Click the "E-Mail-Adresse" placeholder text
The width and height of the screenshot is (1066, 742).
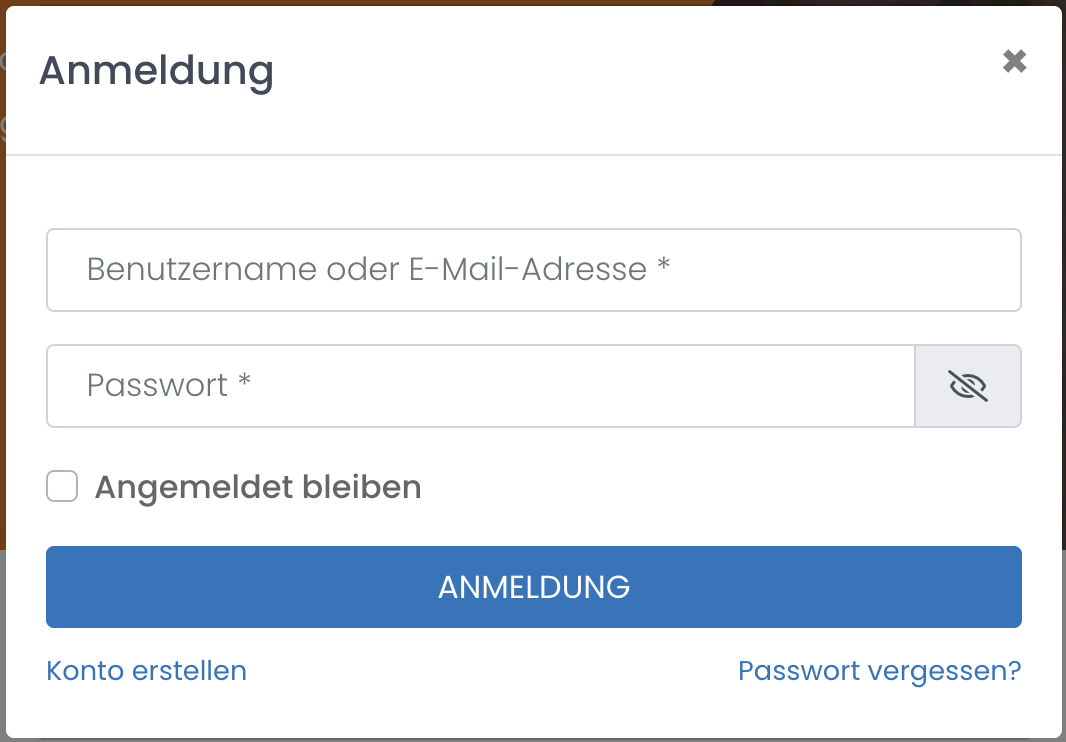[527, 270]
